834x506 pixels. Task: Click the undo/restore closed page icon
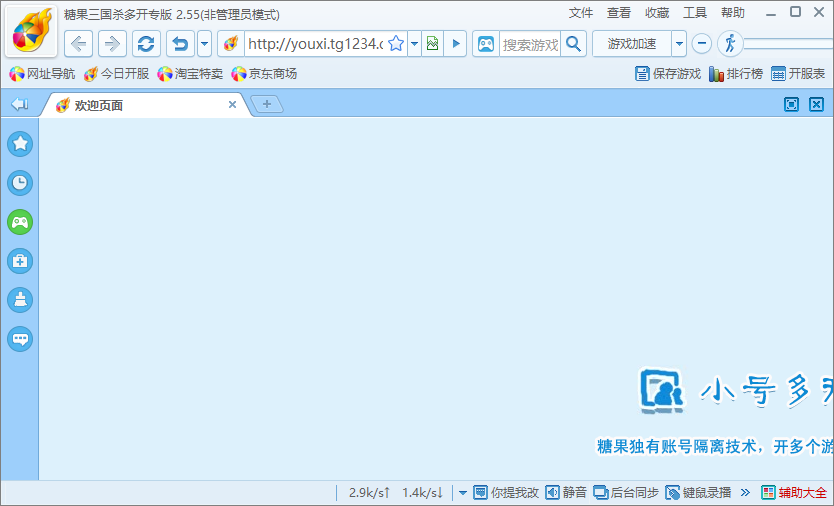coord(180,44)
